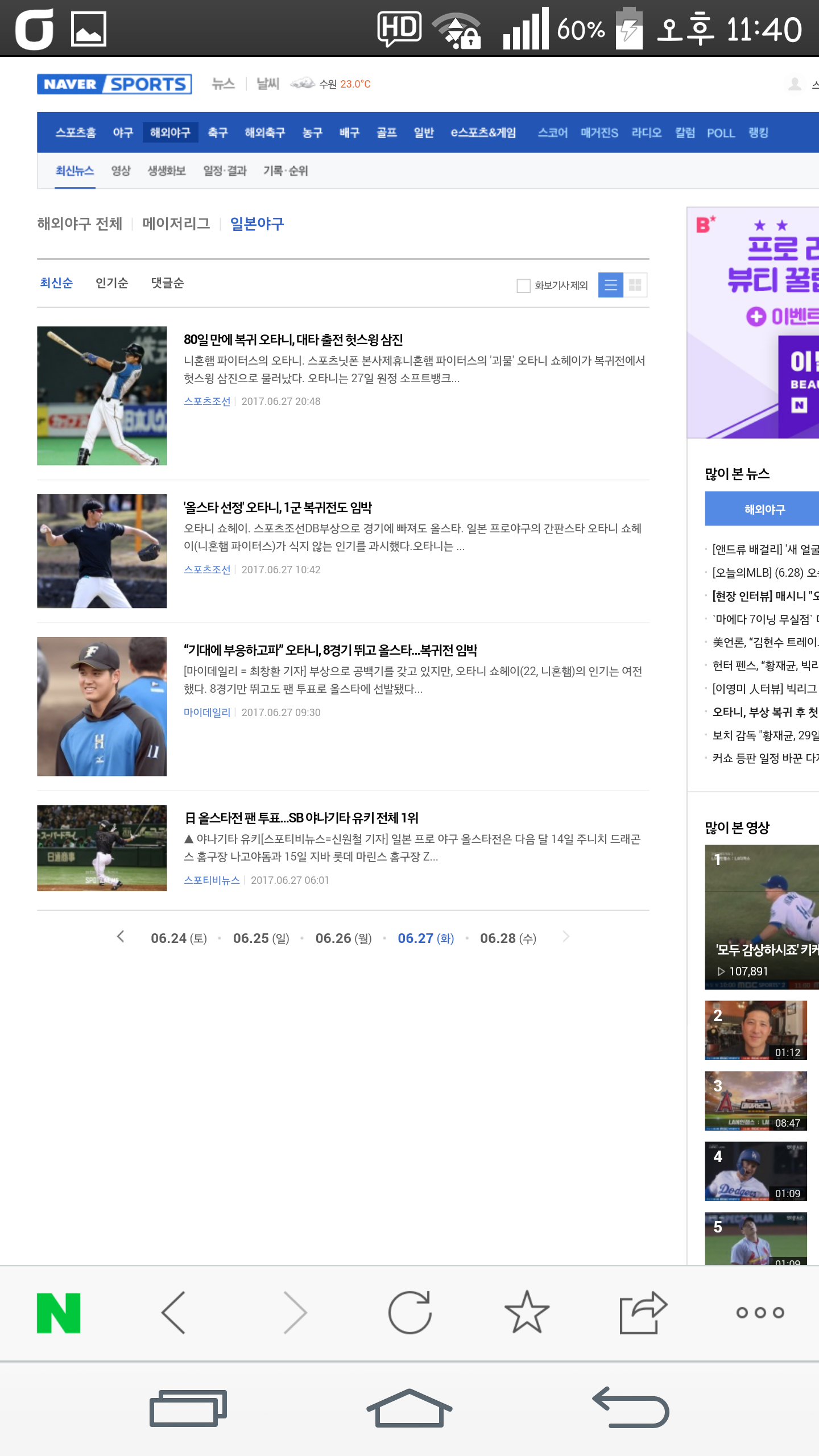Screen dimensions: 819x1456
Task: Bookmark page with the star icon
Action: (x=527, y=1313)
